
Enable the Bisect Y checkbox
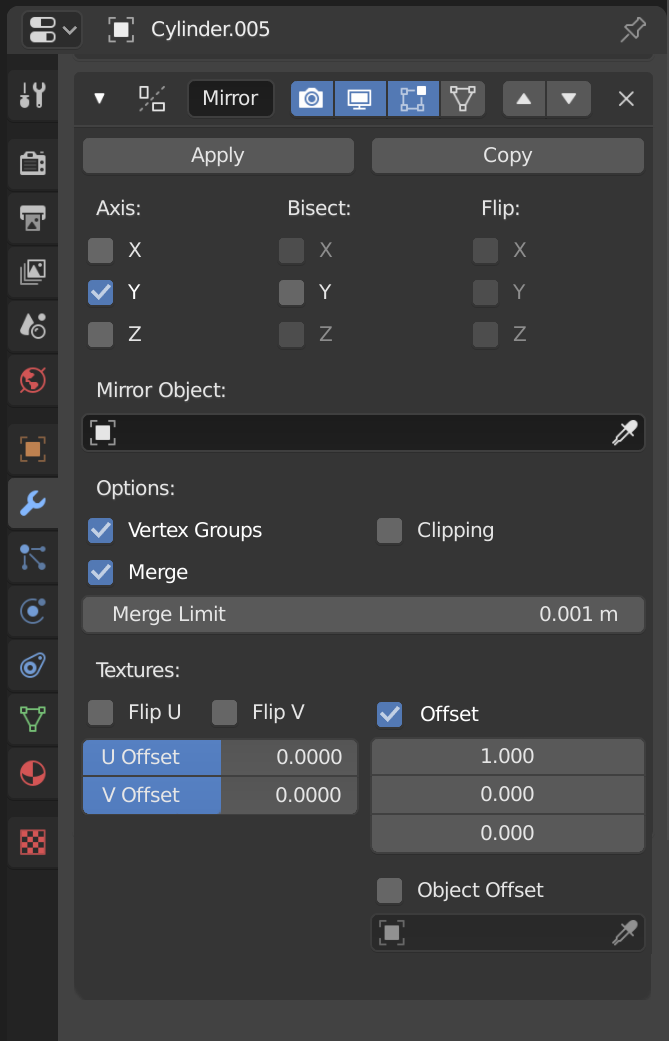point(291,292)
